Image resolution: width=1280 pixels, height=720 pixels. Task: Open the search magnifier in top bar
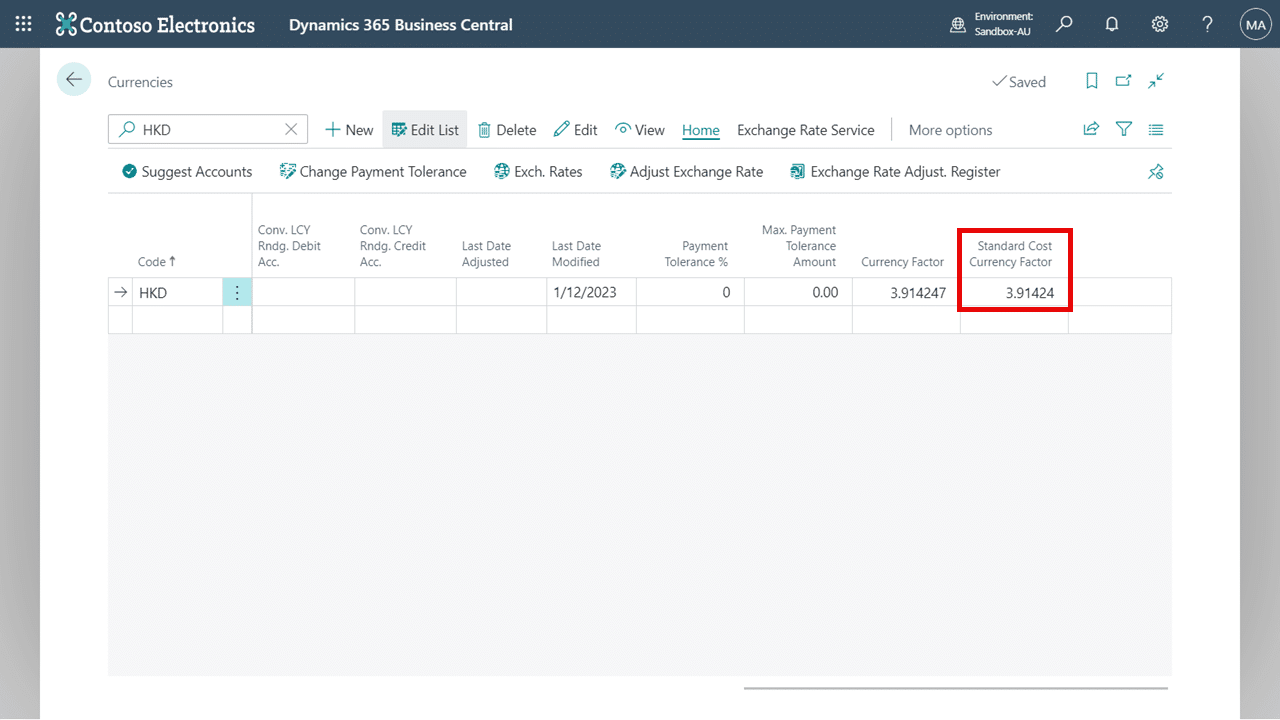(1064, 24)
